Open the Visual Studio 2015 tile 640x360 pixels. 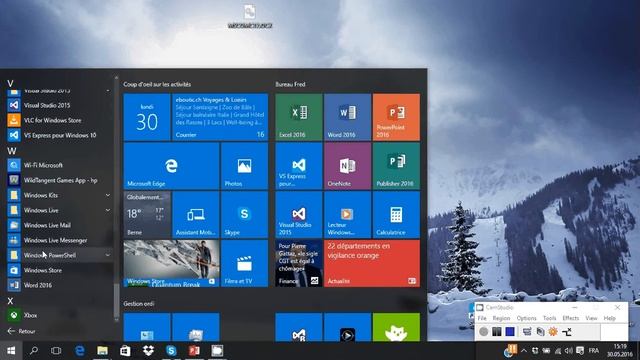pos(299,215)
